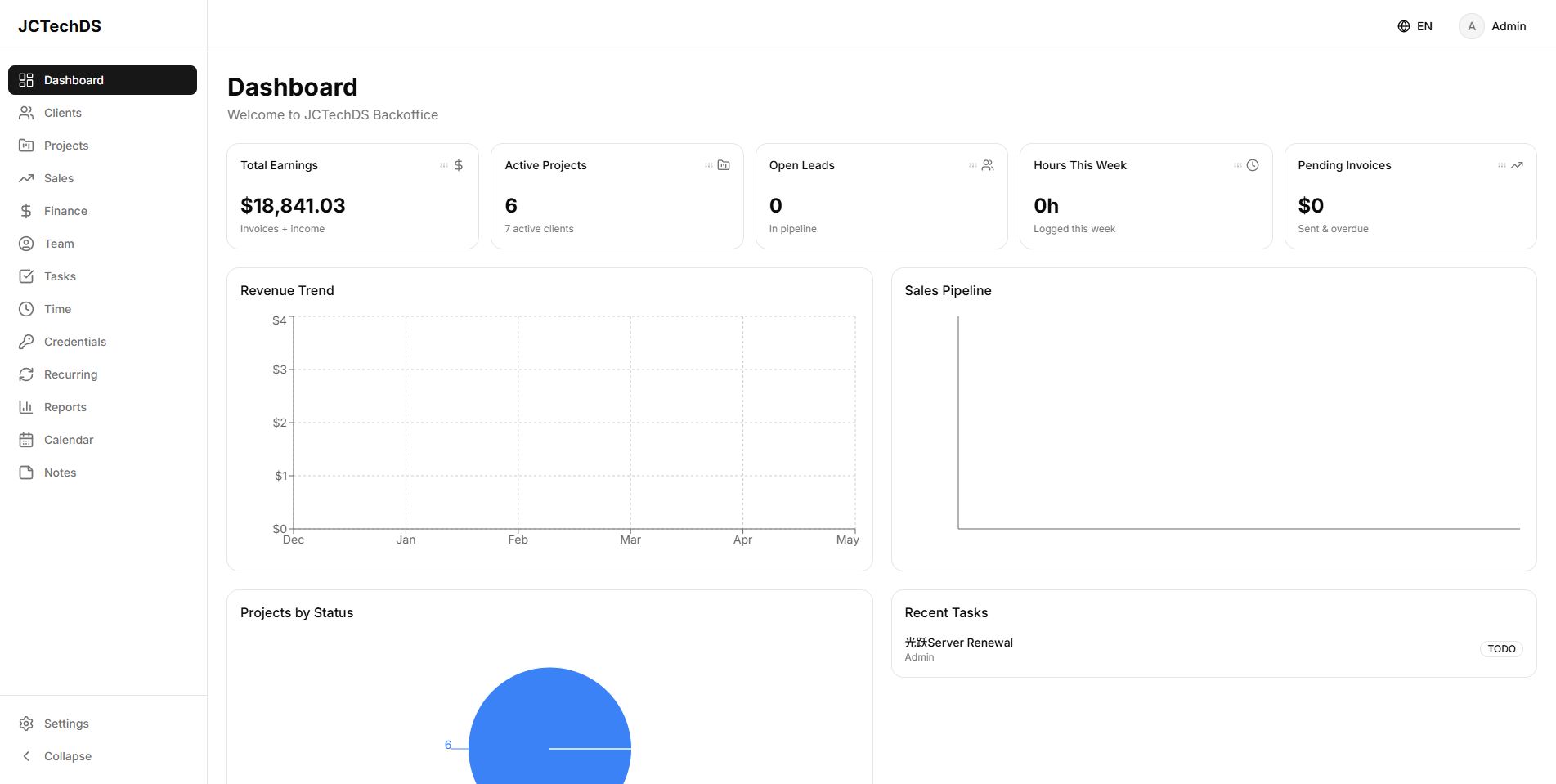Click the 'In pipeline' subtitle
This screenshot has height=784, width=1556.
click(792, 229)
